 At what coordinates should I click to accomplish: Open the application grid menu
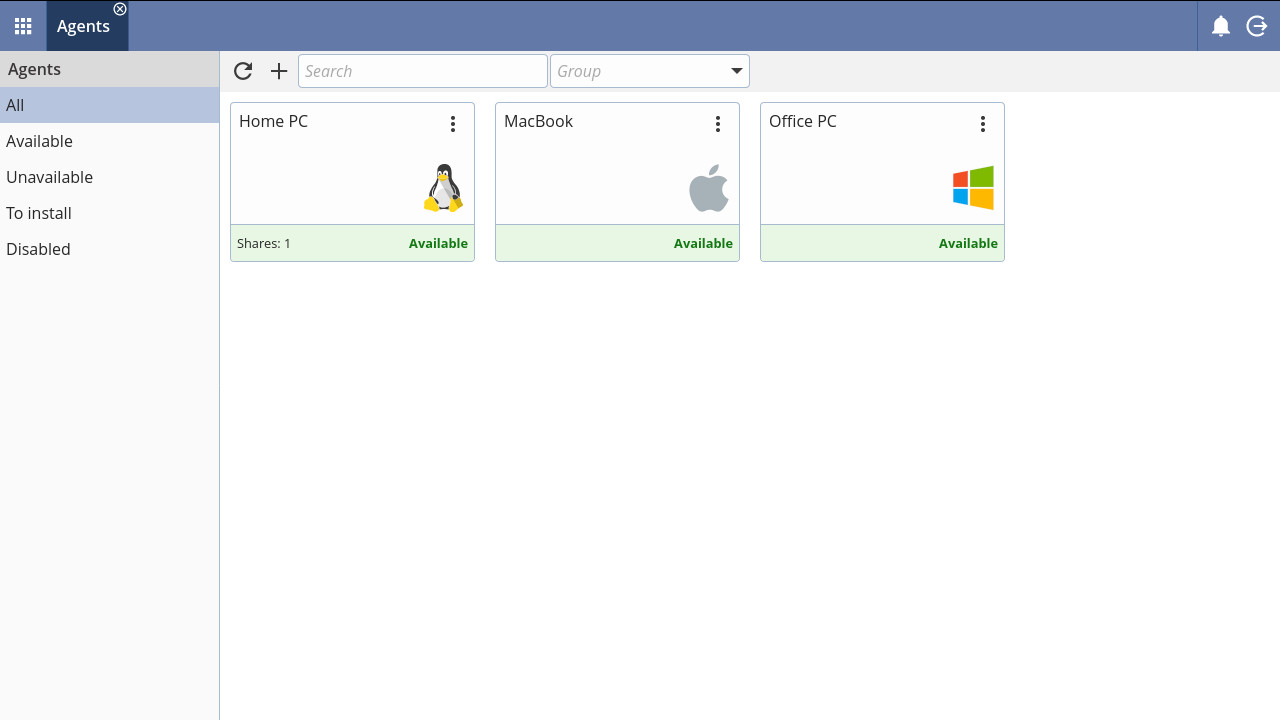[x=22, y=26]
